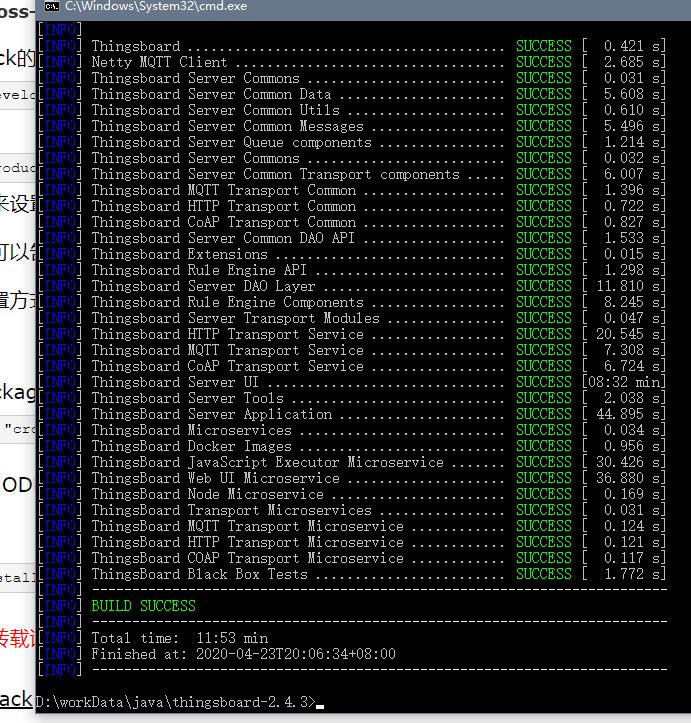Click SUCCESS status for Black Box Tests

[544, 574]
